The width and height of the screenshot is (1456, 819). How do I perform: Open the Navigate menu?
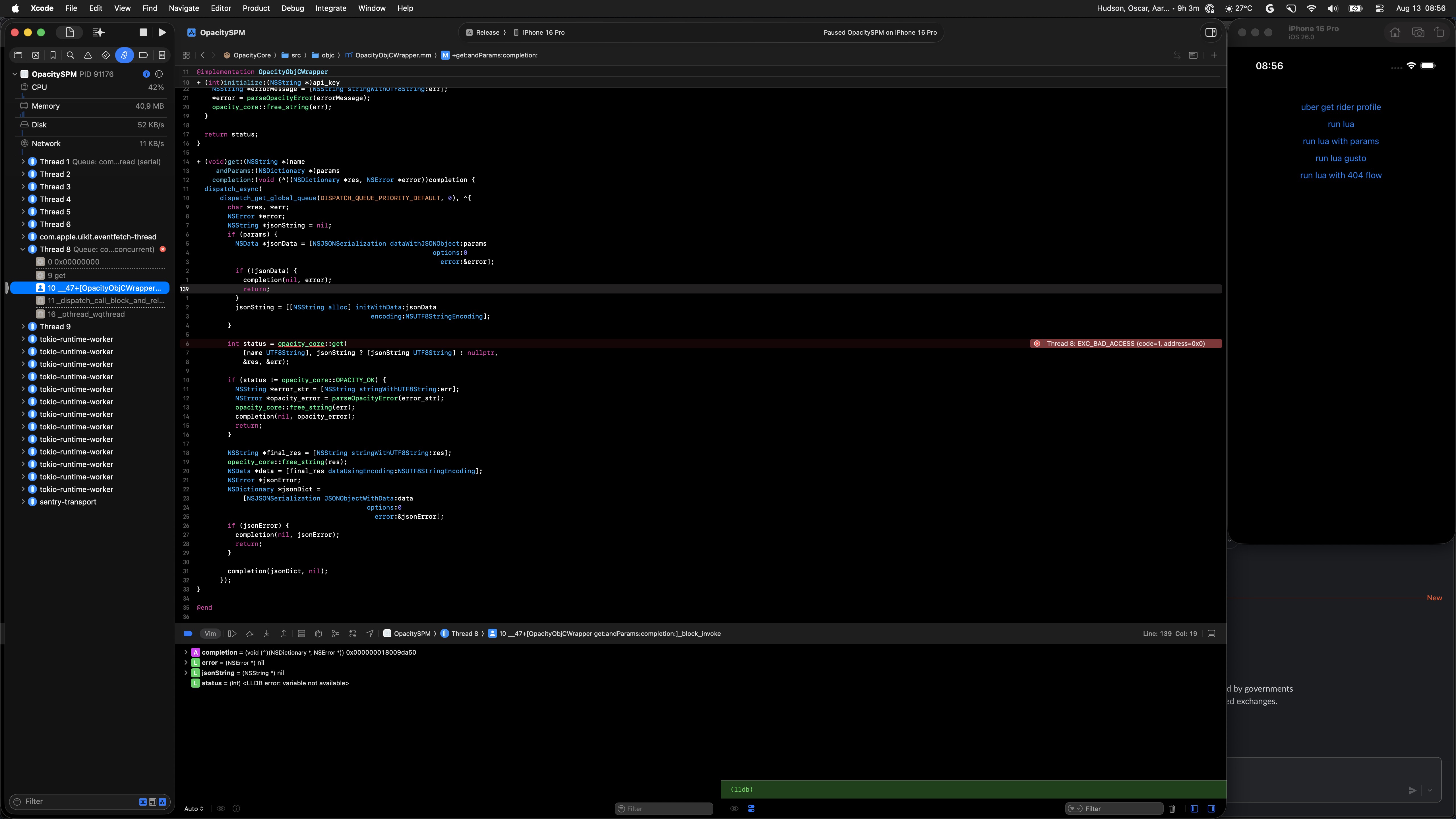[x=184, y=8]
